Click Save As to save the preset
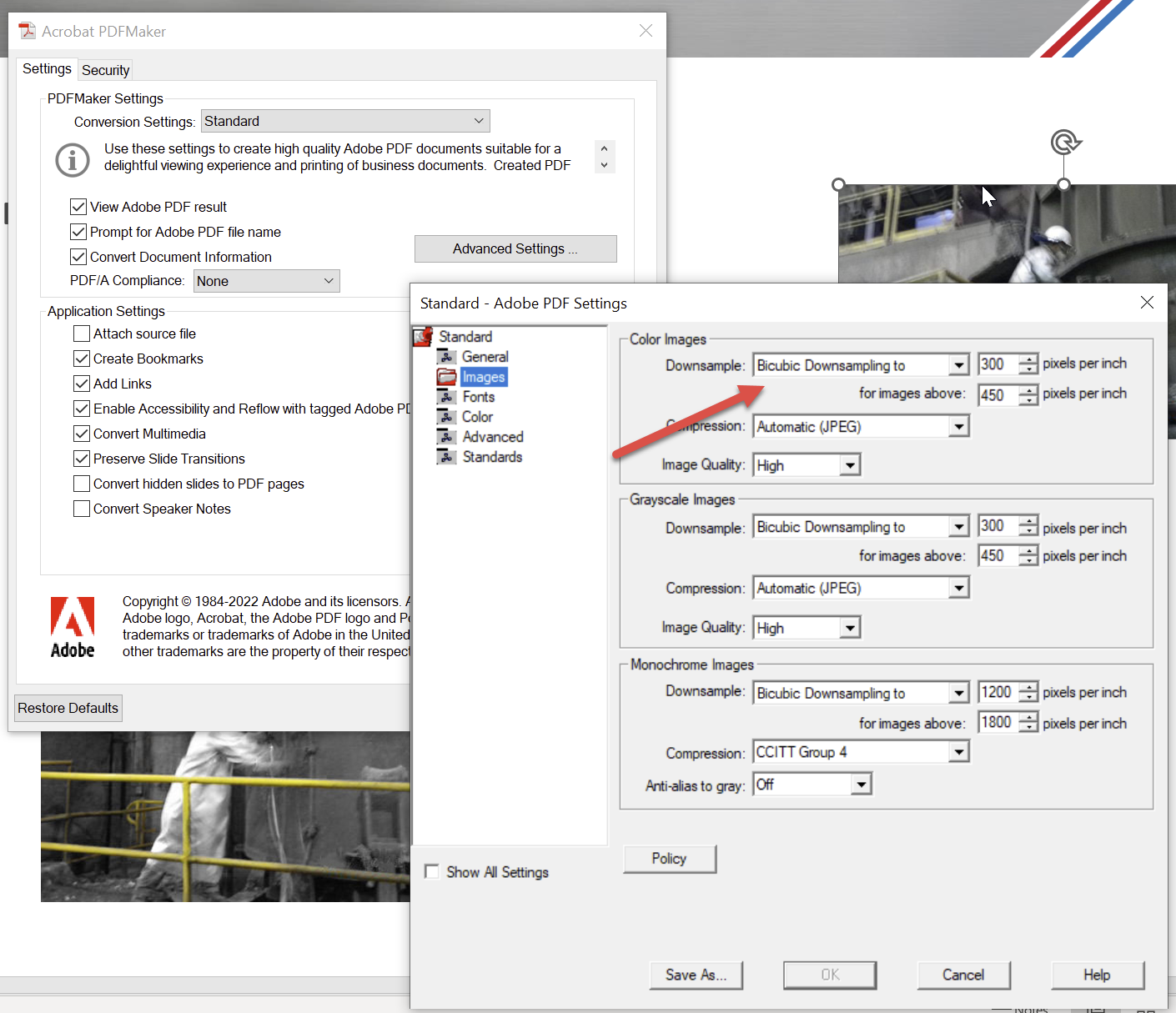1176x1013 pixels. (696, 975)
